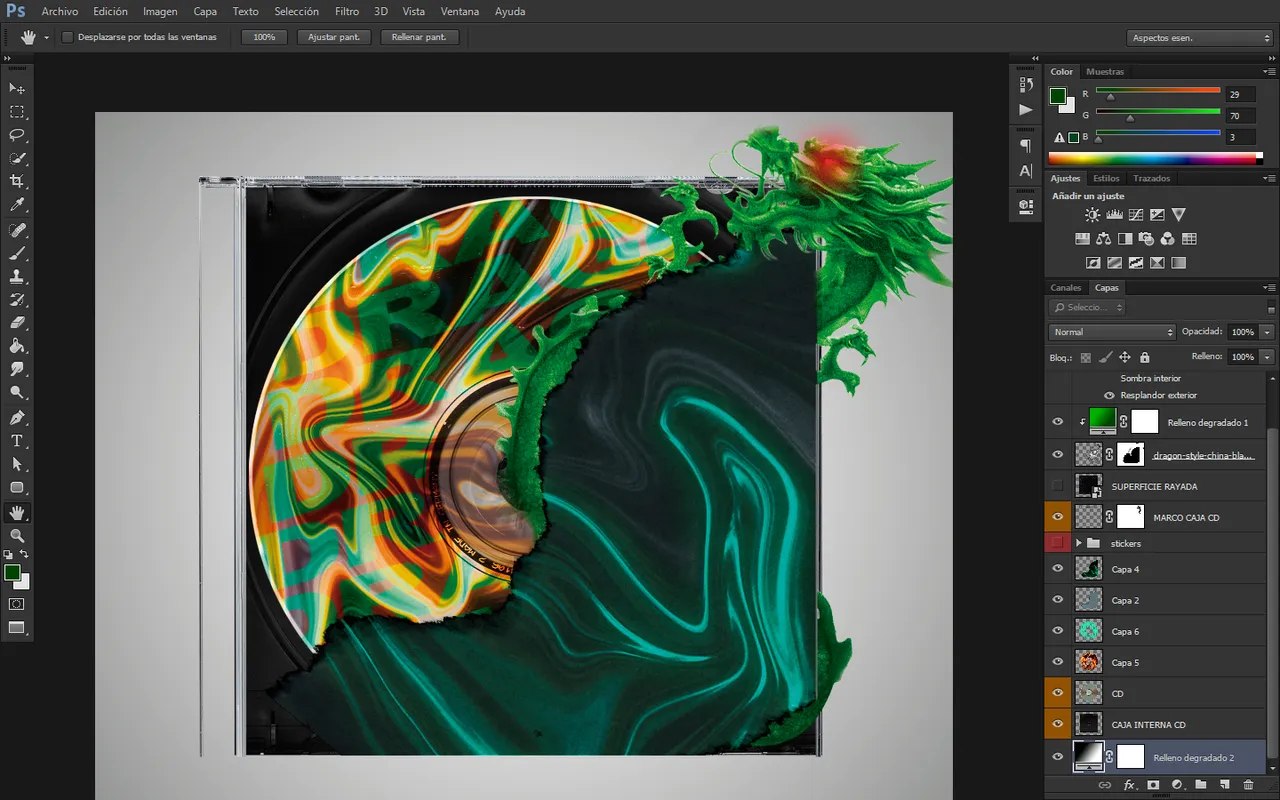Switch to the Estilos tab
This screenshot has width=1280, height=800.
(x=1106, y=179)
